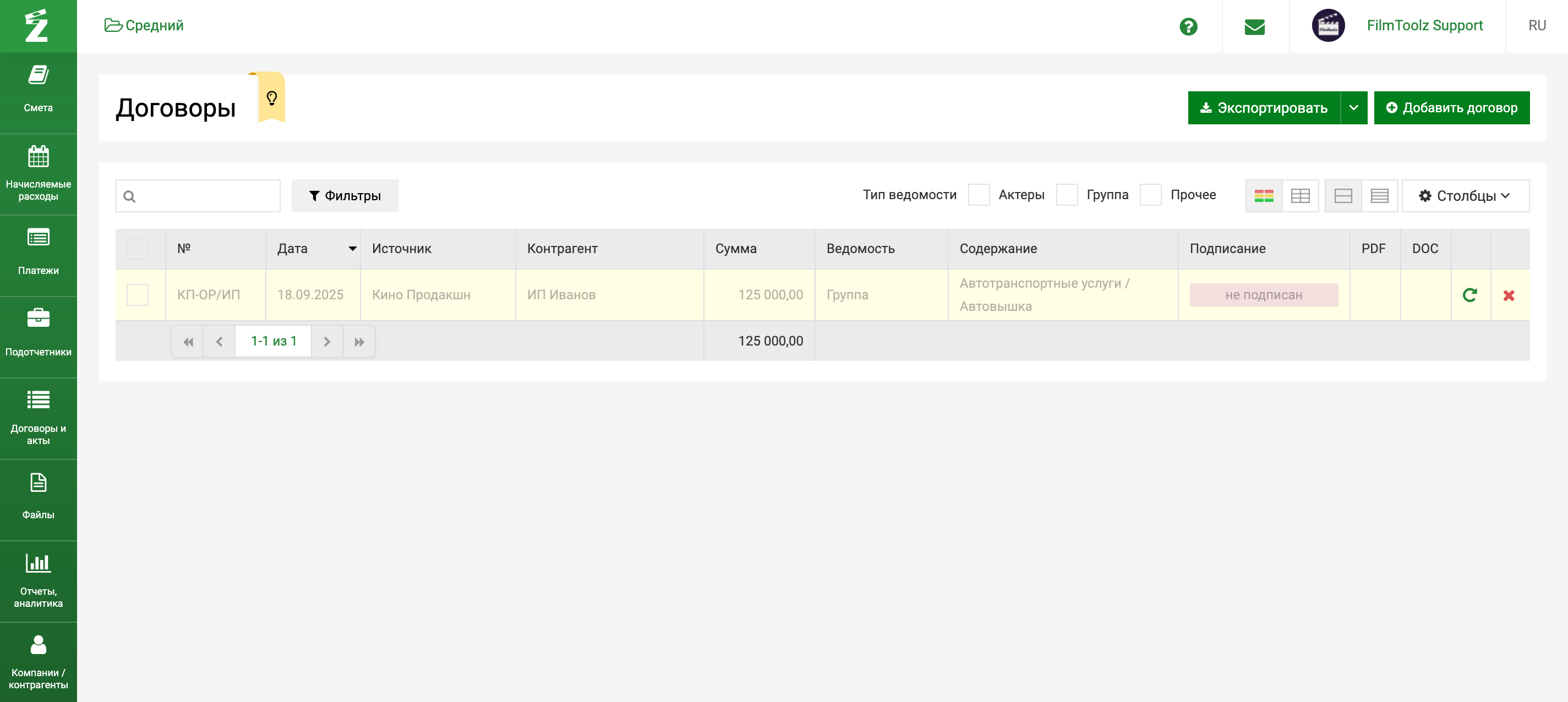
Task: Click the yellow lightbulb hint bookmark
Action: coord(271,98)
